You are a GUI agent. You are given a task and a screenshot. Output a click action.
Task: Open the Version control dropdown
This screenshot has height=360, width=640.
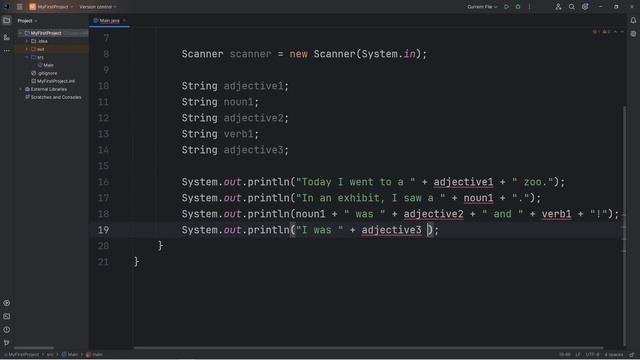pyautogui.click(x=98, y=7)
